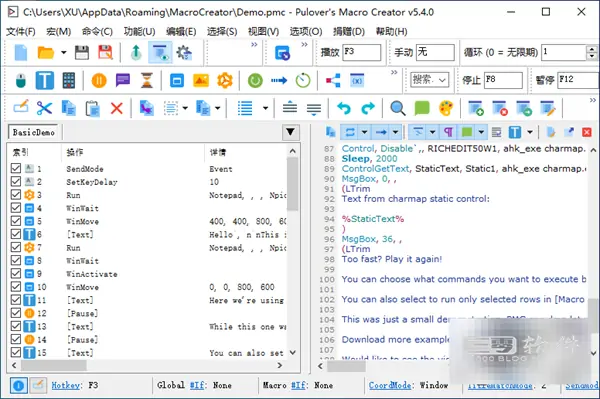Delete selected rows red X icon
This screenshot has width=600, height=399.
[x=117, y=108]
